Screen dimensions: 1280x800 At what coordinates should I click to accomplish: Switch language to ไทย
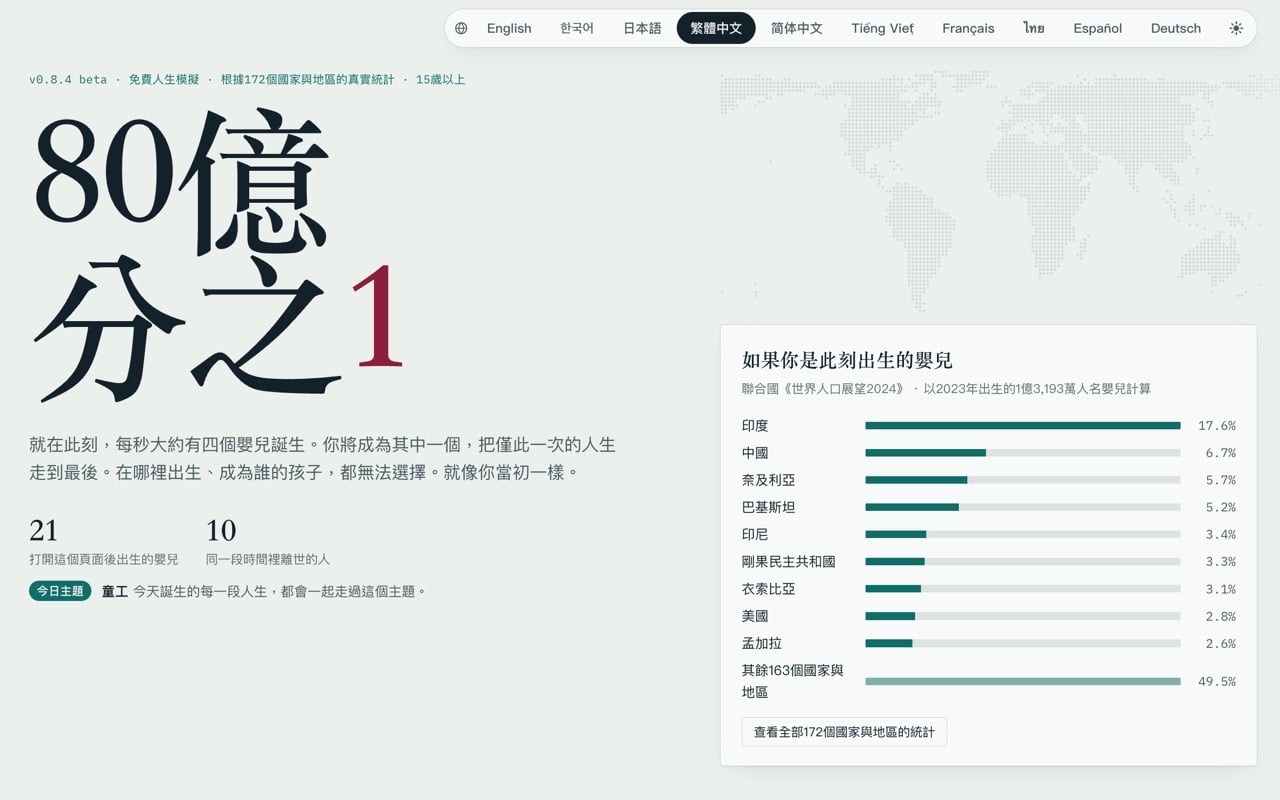click(1034, 28)
